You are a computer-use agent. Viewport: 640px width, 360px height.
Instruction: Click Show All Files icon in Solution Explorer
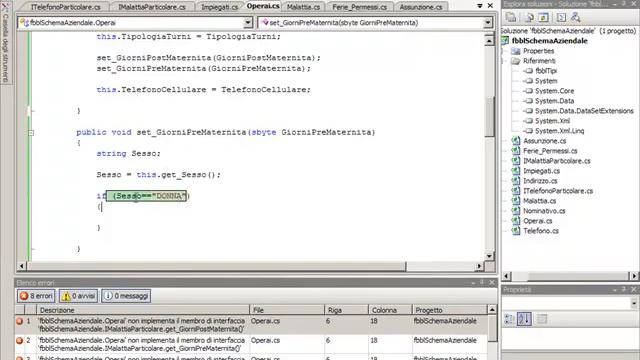(529, 18)
